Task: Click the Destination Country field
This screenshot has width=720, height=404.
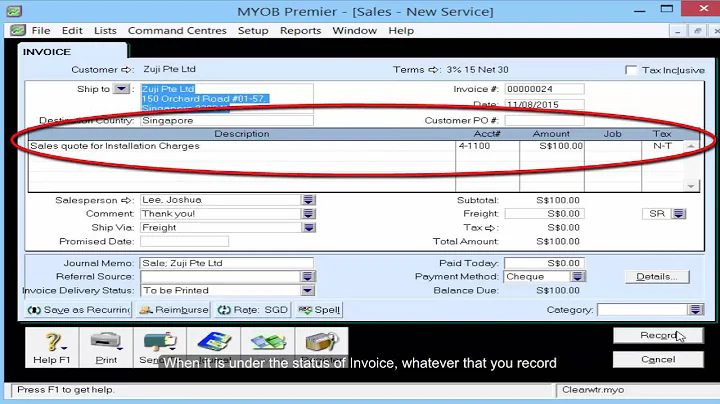Action: (227, 120)
